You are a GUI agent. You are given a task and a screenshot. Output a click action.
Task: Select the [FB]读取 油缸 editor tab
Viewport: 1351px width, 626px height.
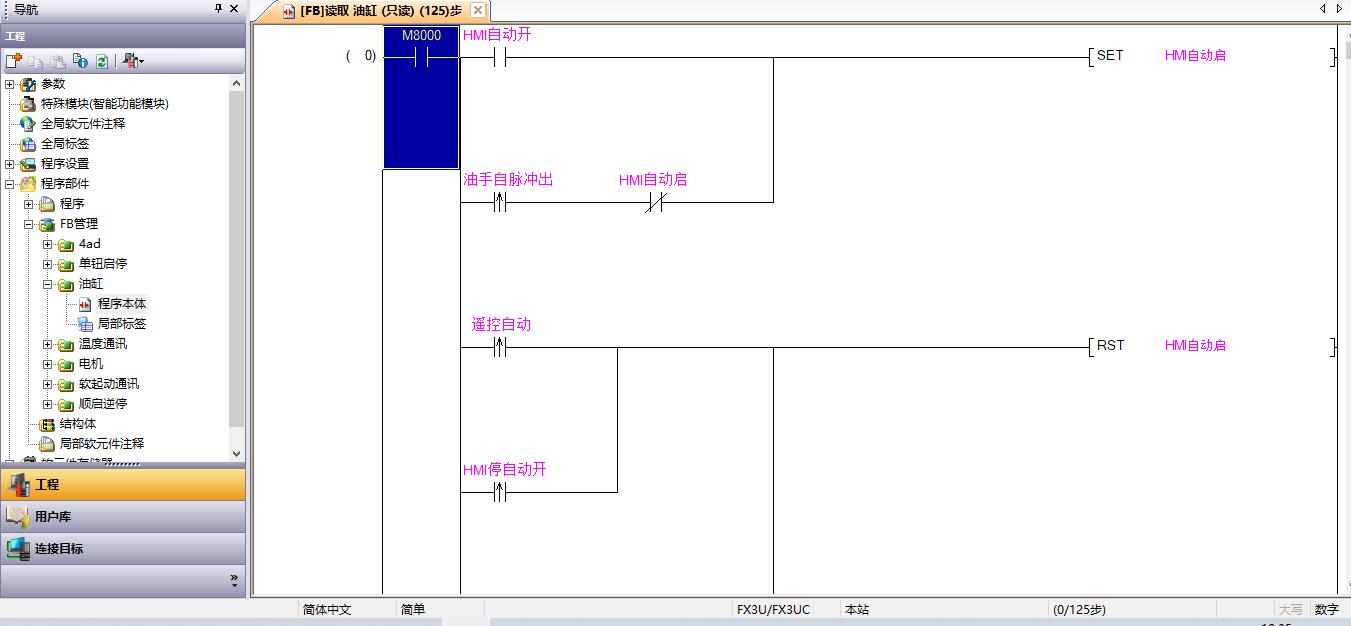tap(380, 11)
